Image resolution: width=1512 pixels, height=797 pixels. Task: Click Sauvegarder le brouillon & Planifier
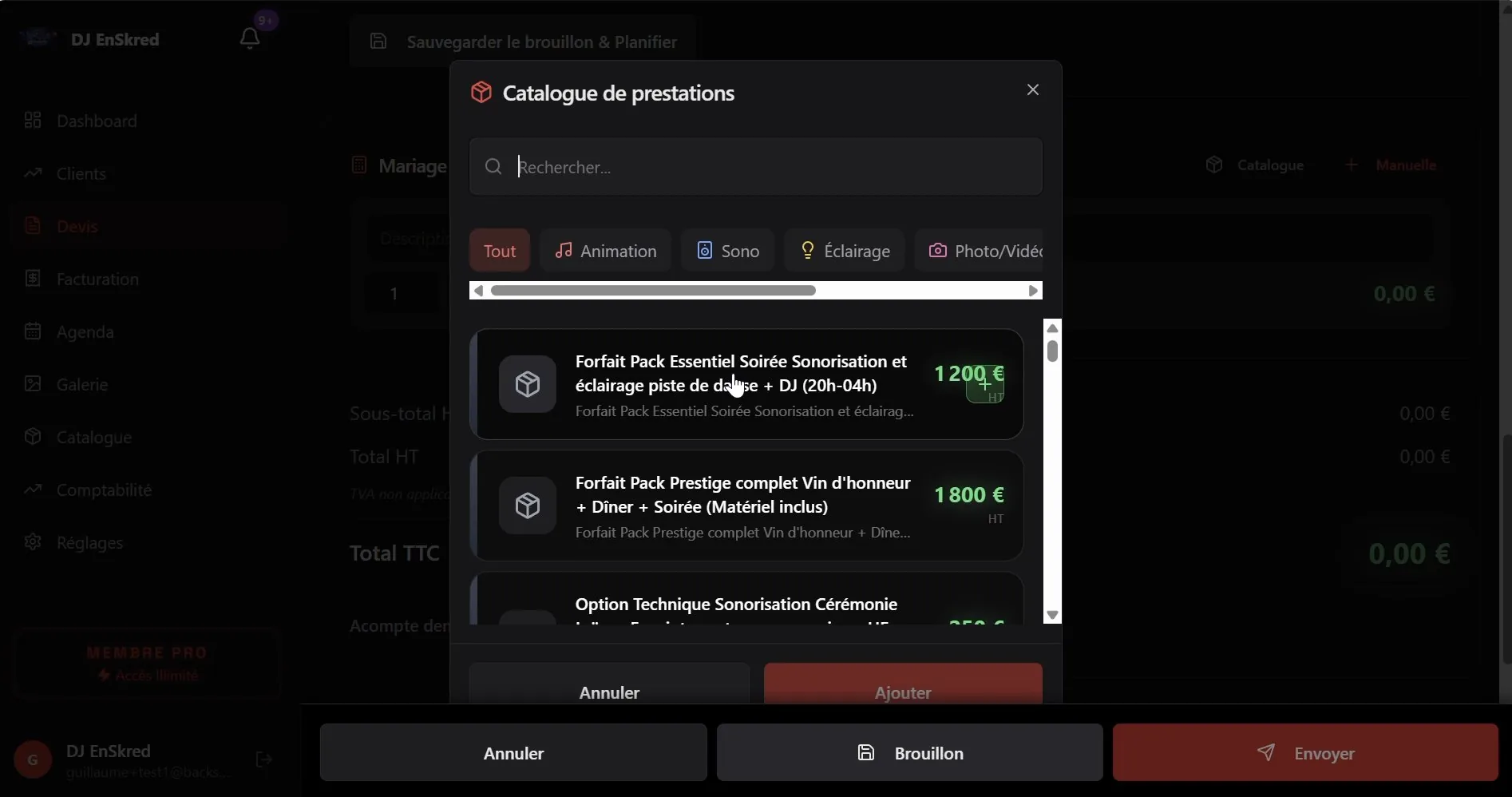[x=523, y=42]
